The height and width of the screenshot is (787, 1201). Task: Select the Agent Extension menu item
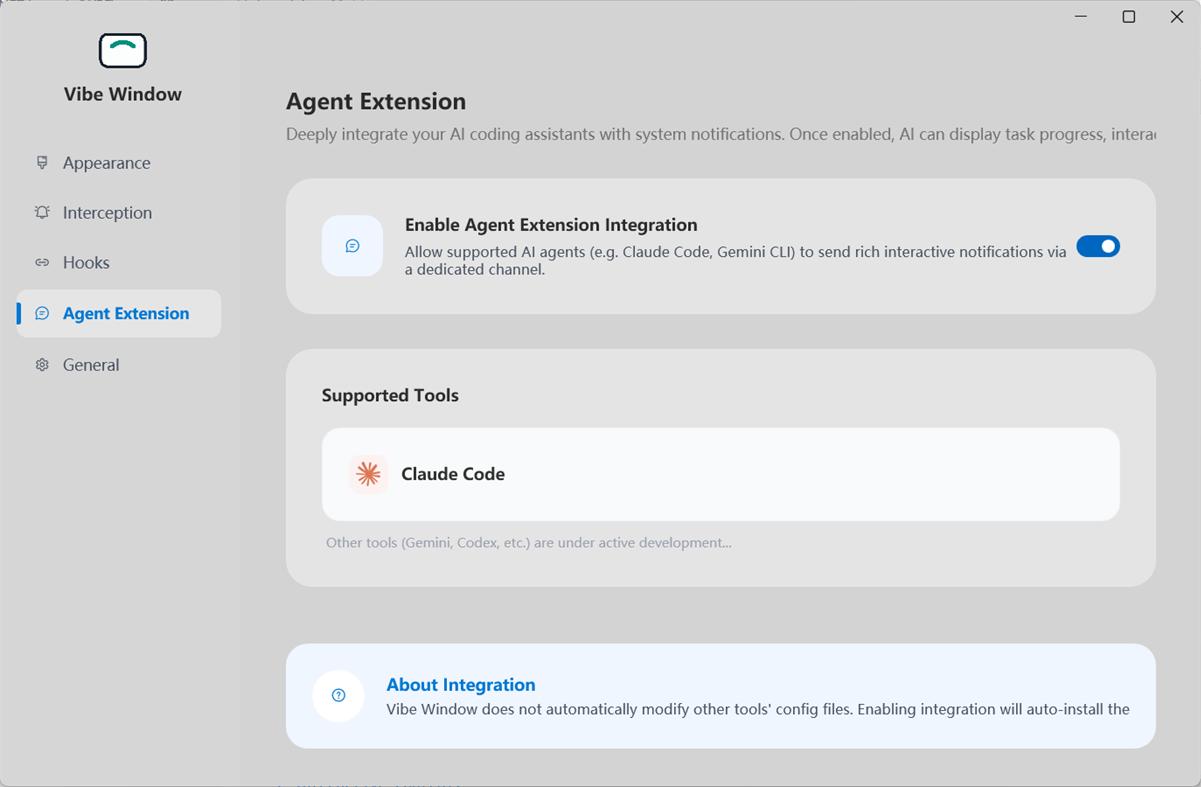(x=119, y=313)
